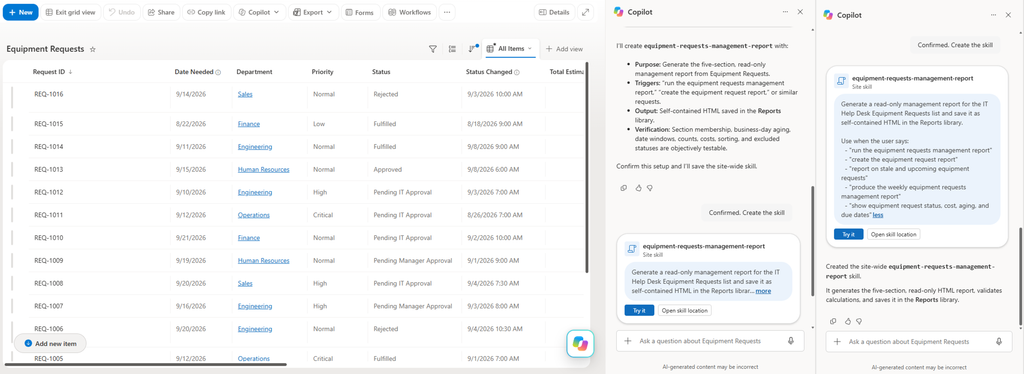Open Forms from the toolbar
This screenshot has width=1024, height=374.
pos(359,12)
